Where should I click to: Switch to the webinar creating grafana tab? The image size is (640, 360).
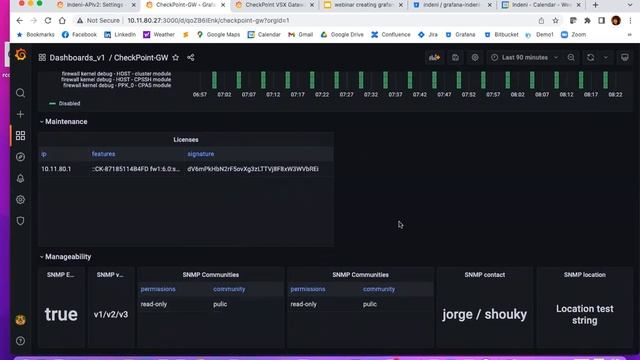pyautogui.click(x=363, y=5)
